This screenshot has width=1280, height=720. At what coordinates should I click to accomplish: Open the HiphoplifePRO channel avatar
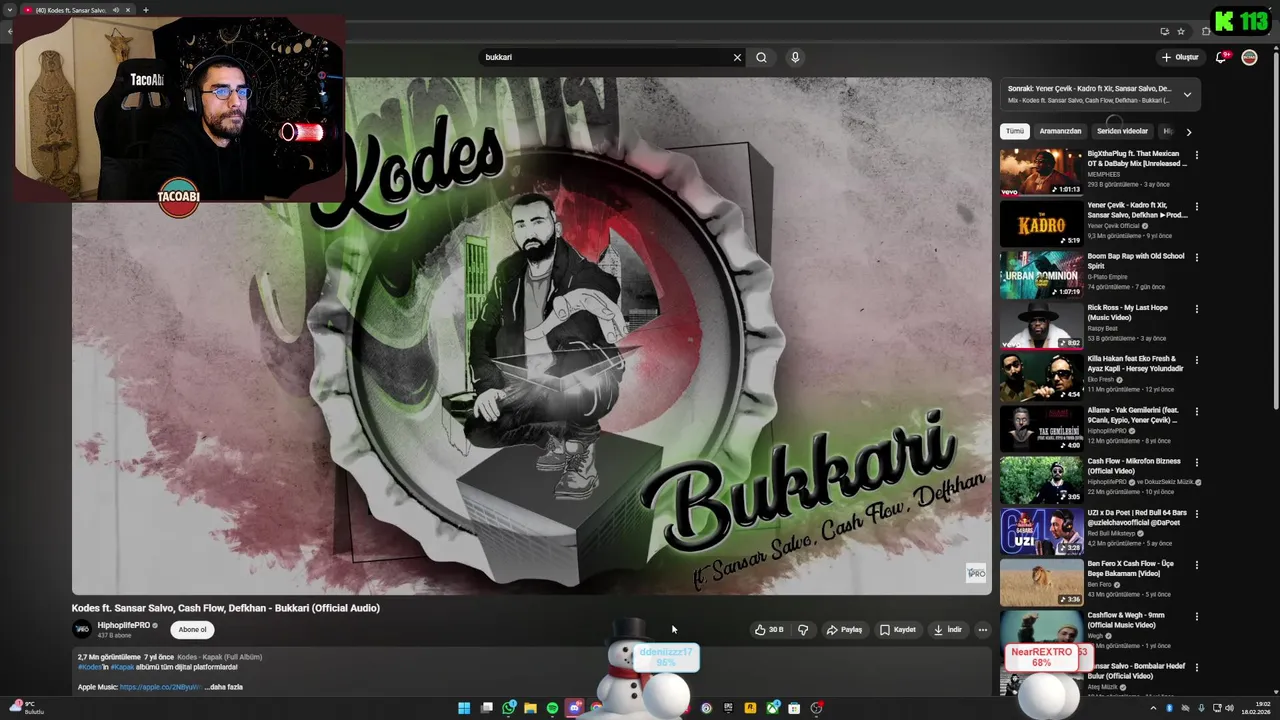point(82,629)
